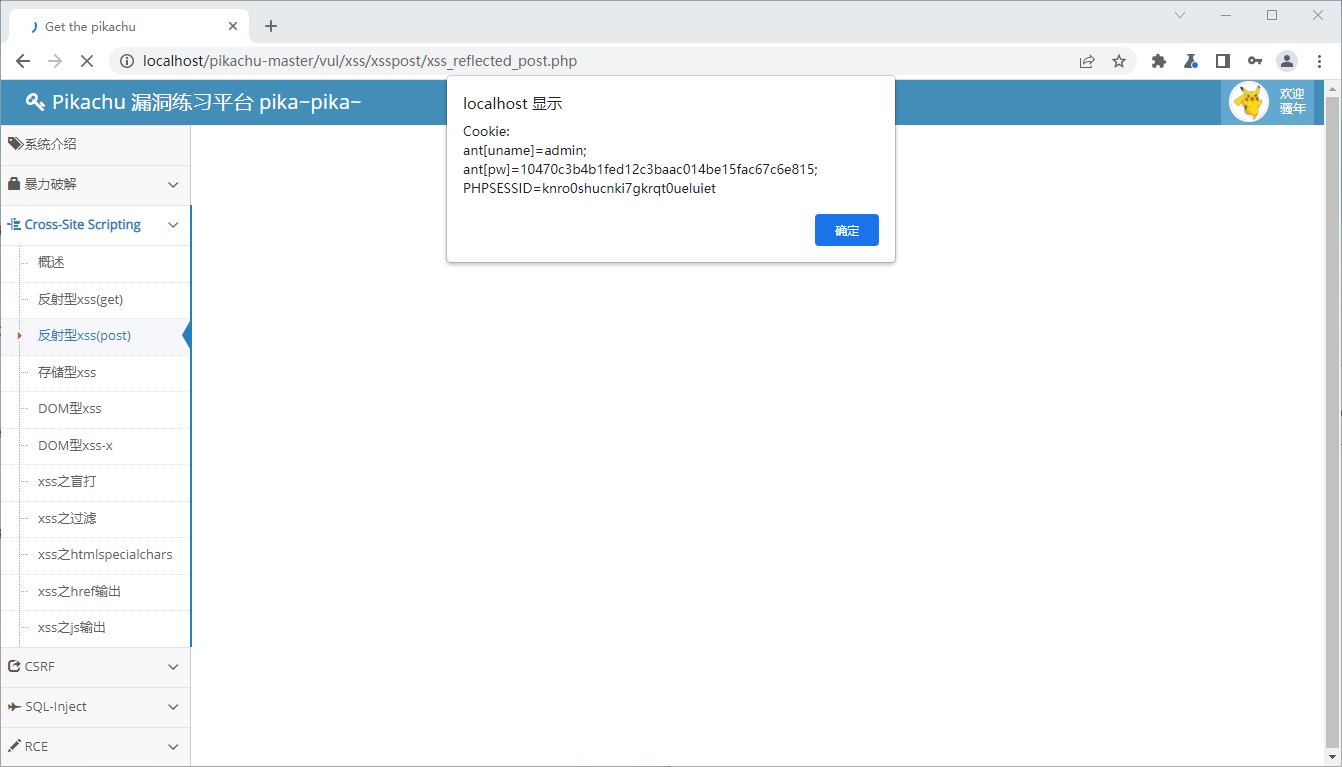This screenshot has width=1342, height=767.
Task: Select 存储型xss in the sidebar
Action: point(67,372)
